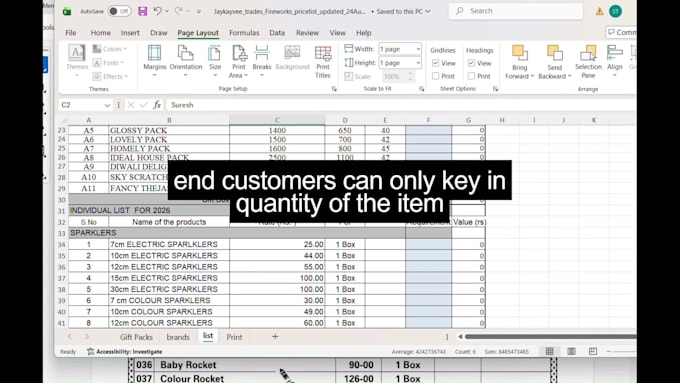680x383 pixels.
Task: Click the warning alert icon
Action: pos(599,11)
